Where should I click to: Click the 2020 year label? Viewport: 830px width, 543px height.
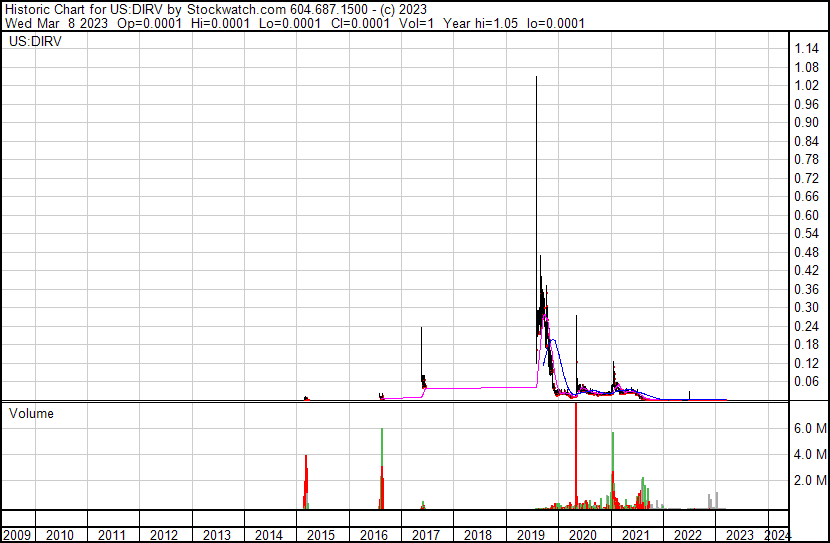coord(583,535)
